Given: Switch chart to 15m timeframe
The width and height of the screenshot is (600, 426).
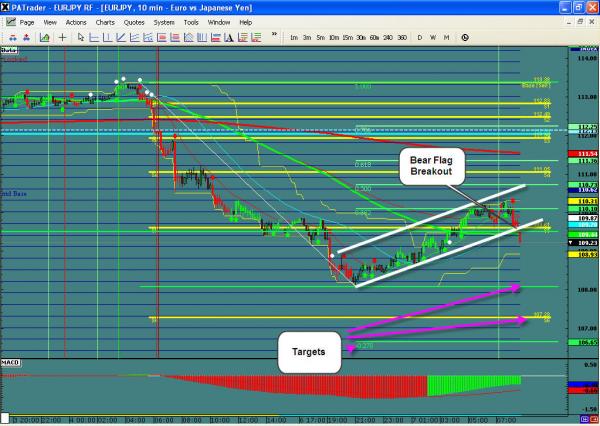Looking at the screenshot, I should [347, 37].
